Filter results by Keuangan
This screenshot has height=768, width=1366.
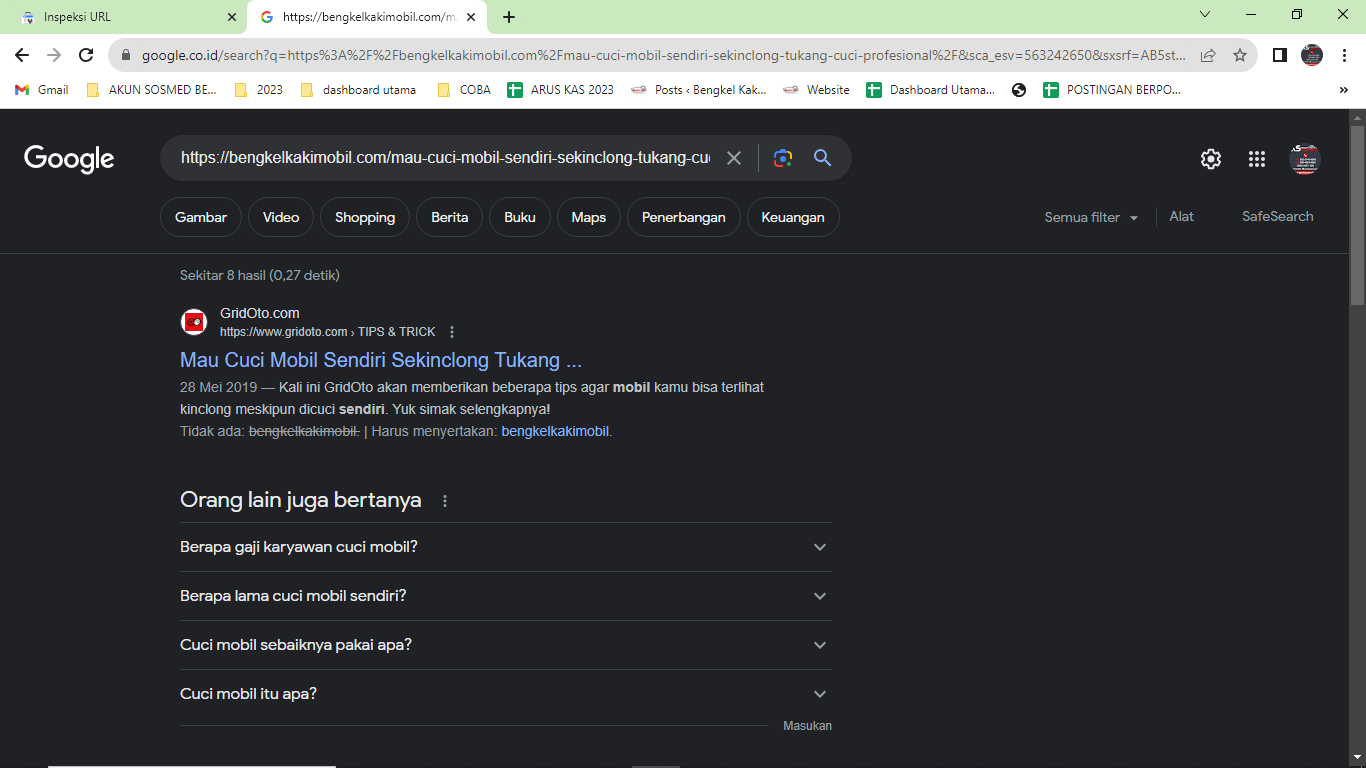pyautogui.click(x=793, y=217)
